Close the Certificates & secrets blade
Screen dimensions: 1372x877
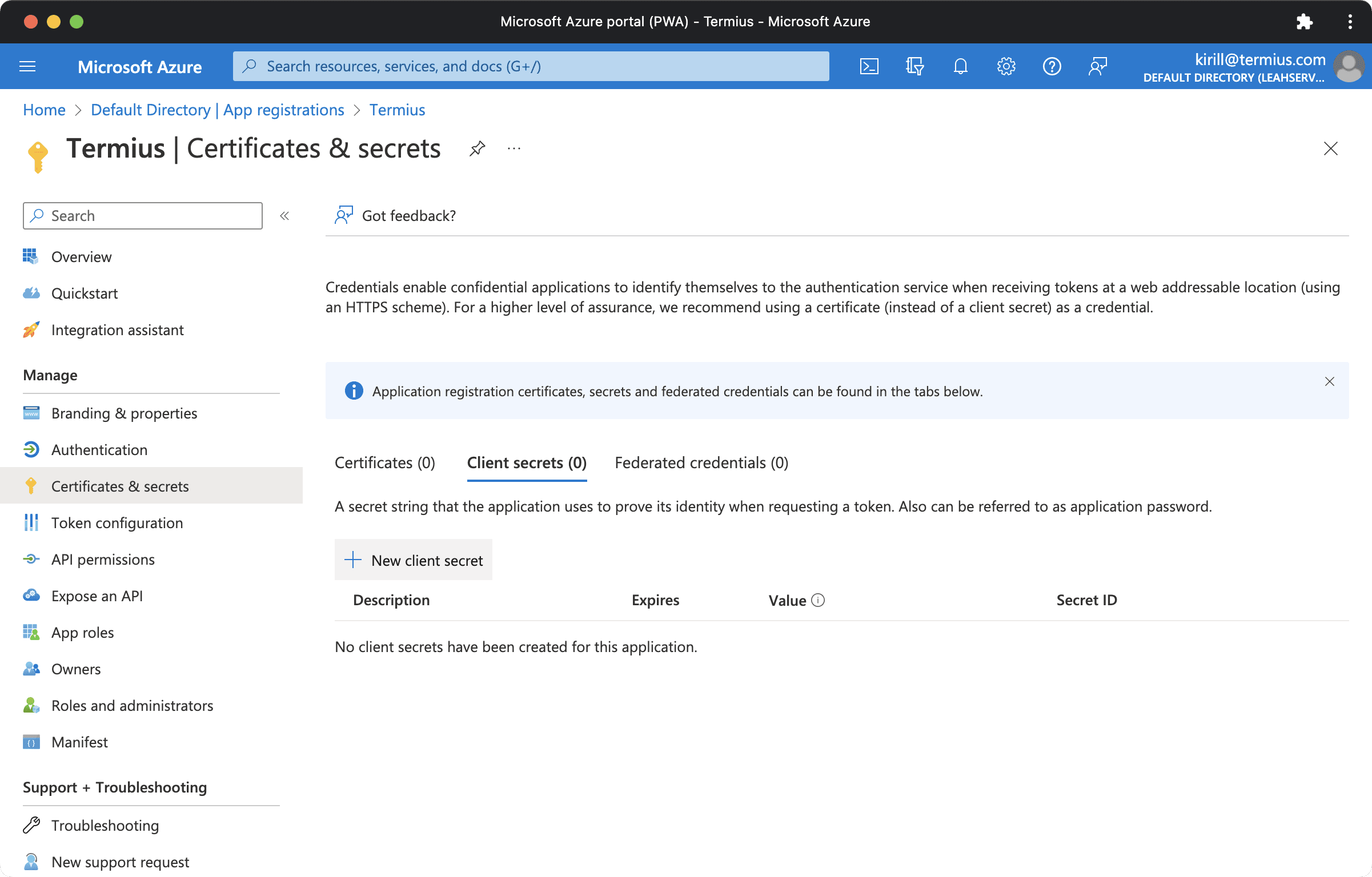[1330, 149]
